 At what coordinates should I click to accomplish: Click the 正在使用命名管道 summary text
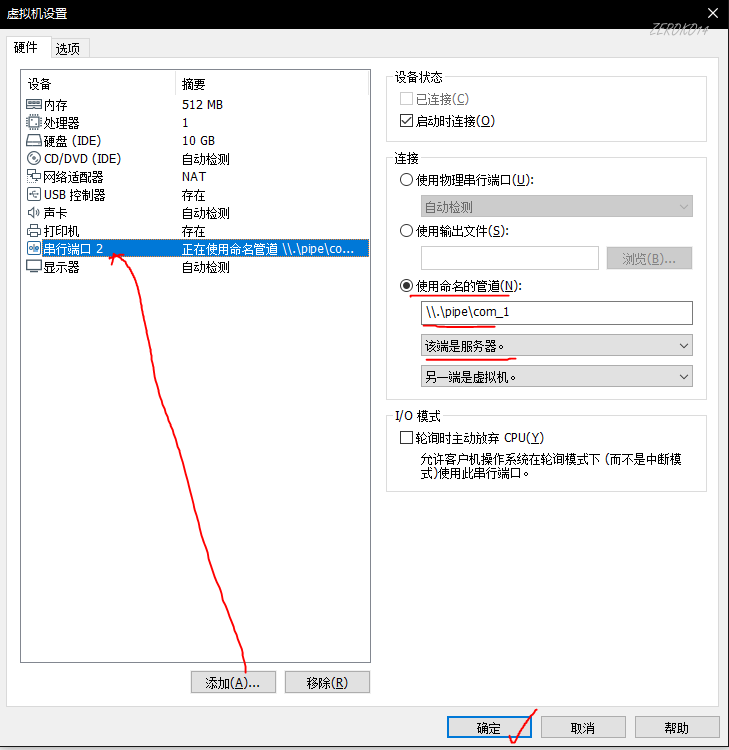(x=268, y=249)
